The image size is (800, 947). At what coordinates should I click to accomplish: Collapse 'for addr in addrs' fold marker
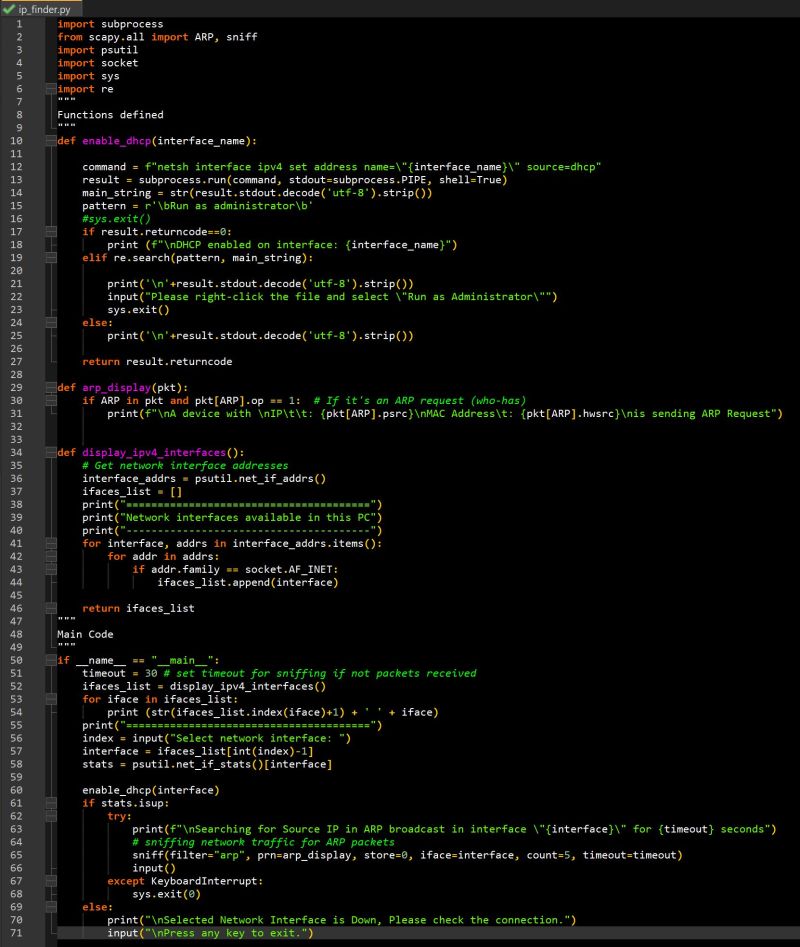(x=51, y=556)
